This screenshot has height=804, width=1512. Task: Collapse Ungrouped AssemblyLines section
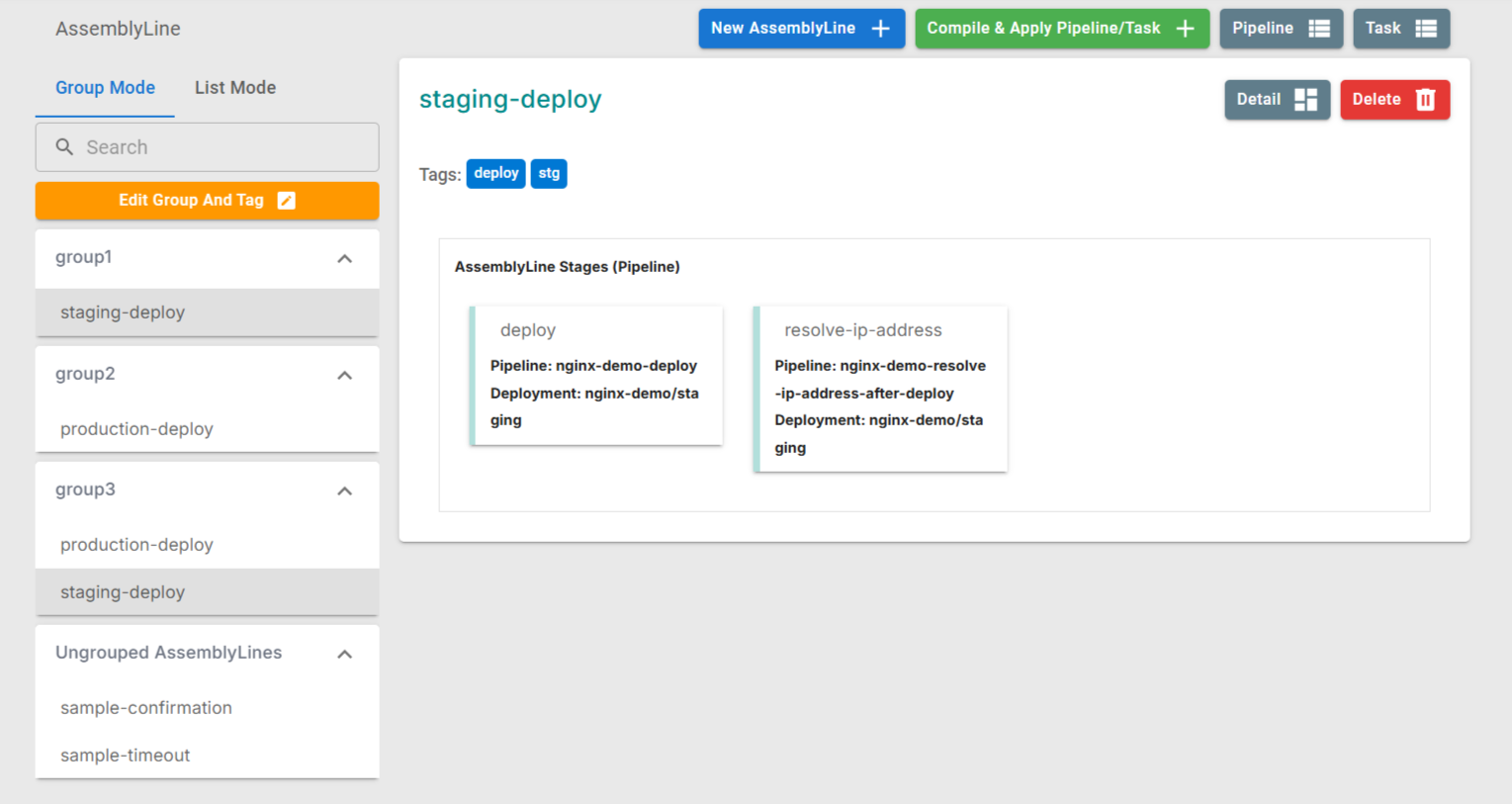pos(344,655)
